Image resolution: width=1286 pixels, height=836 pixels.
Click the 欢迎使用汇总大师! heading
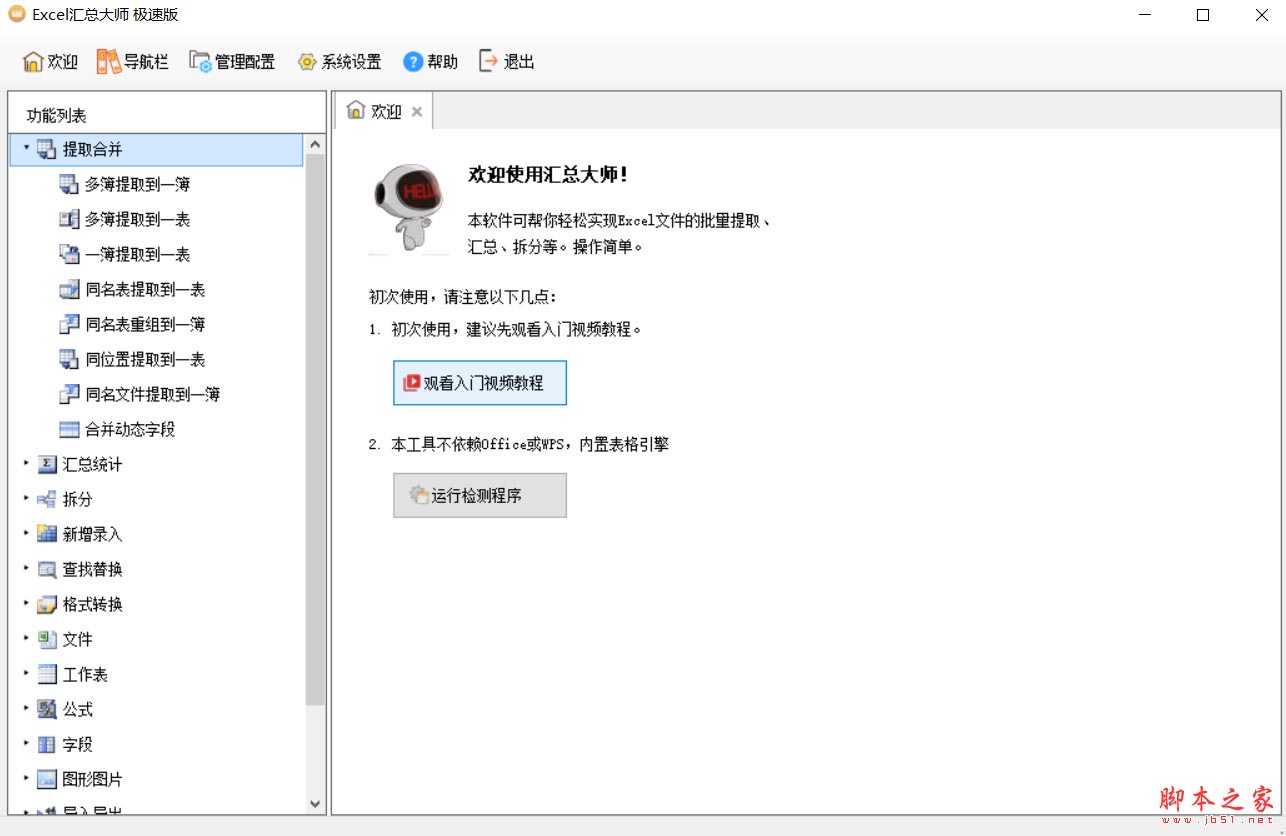(548, 174)
